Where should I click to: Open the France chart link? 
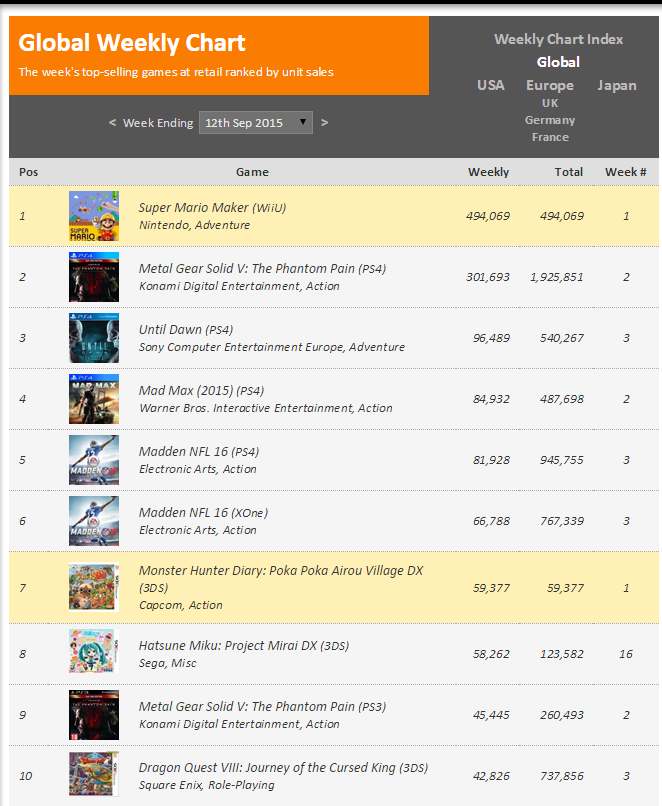click(x=550, y=137)
